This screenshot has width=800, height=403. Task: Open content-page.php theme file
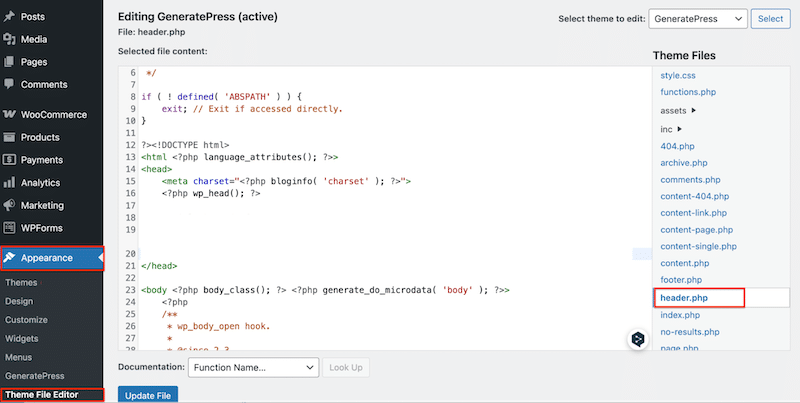pyautogui.click(x=696, y=230)
